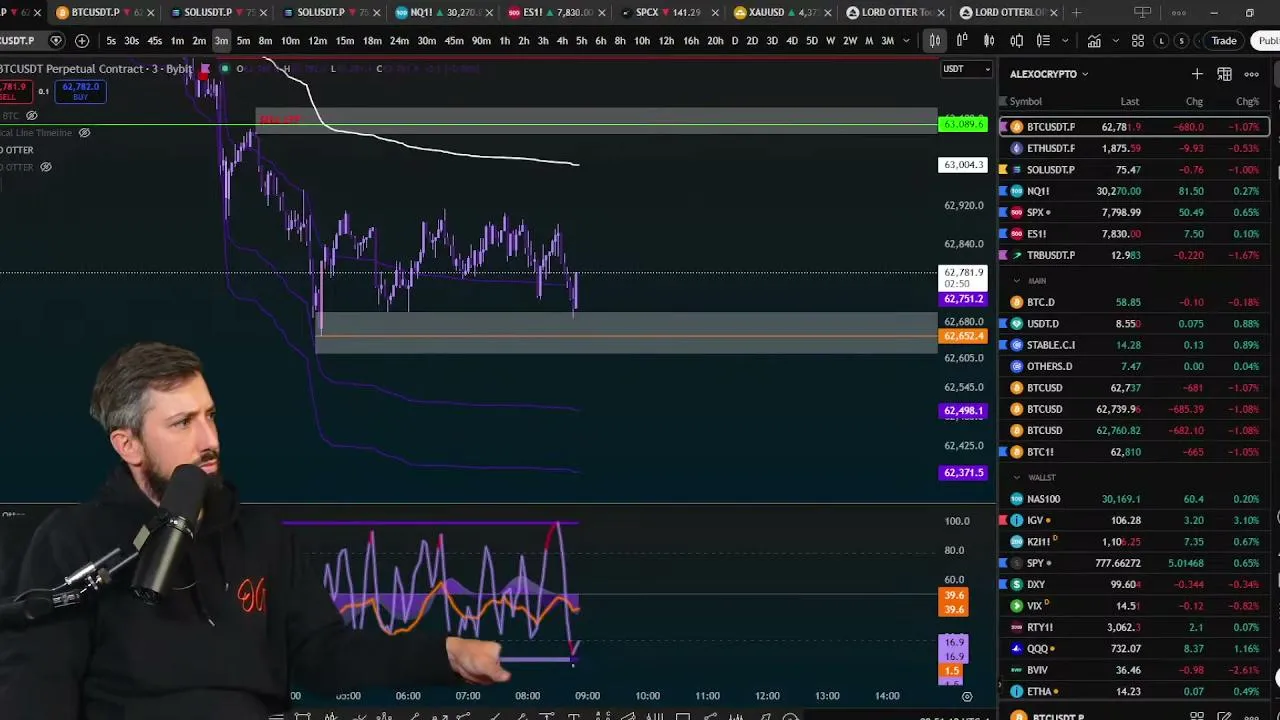Select the TRBUSDT.P row in the watchlist
This screenshot has height=720, width=1280.
(x=1135, y=255)
